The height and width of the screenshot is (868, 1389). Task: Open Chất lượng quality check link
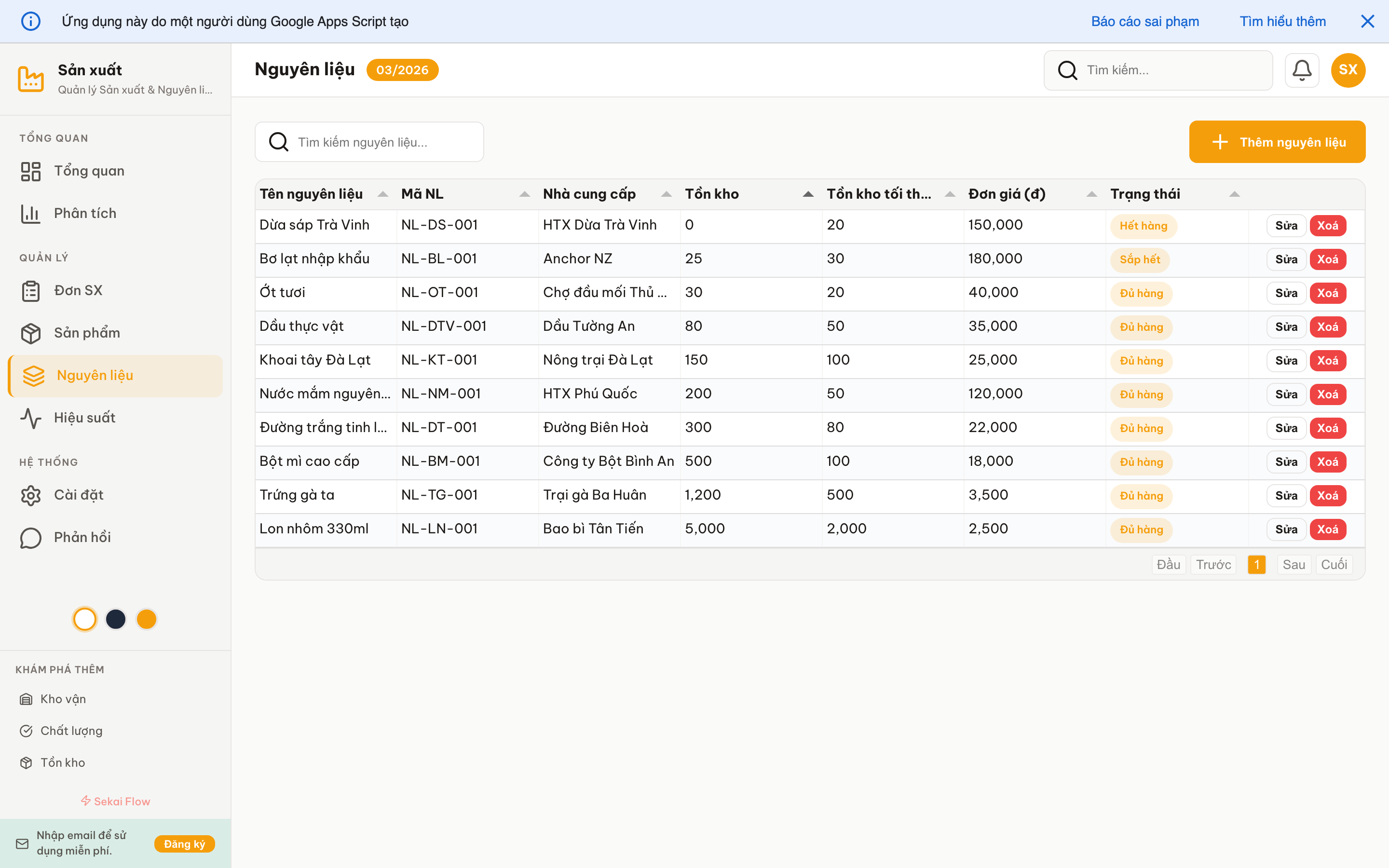pos(26,731)
